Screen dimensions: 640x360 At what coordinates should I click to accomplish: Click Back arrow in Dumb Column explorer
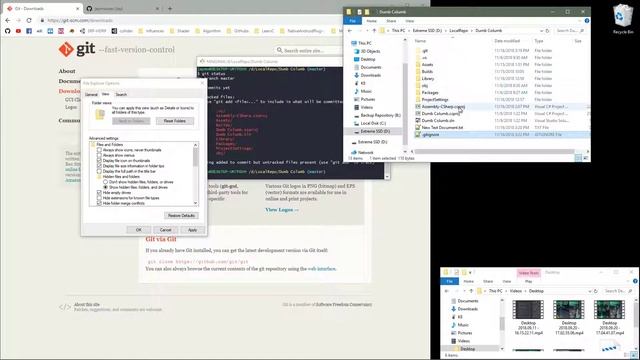tap(350, 31)
